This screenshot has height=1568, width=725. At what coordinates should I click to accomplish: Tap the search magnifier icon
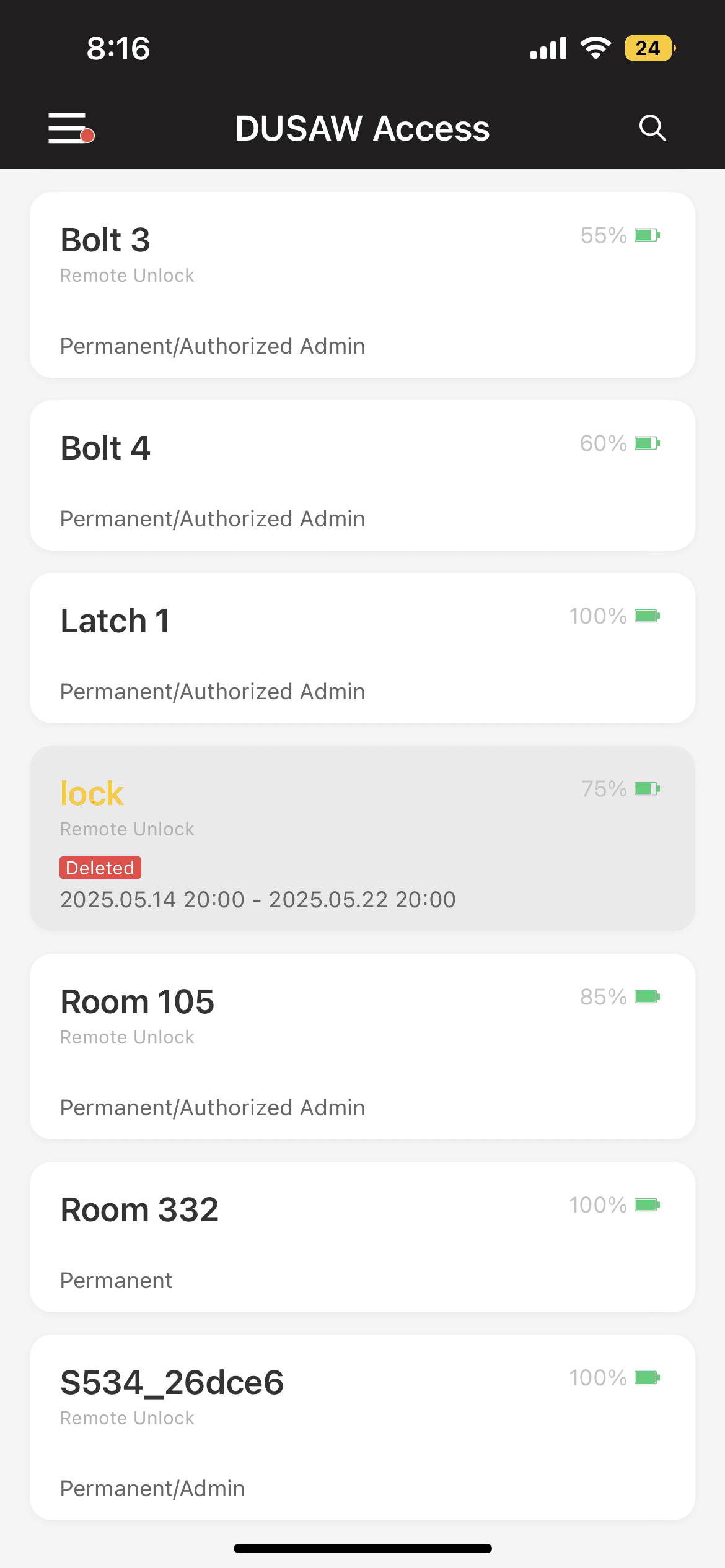pos(652,128)
